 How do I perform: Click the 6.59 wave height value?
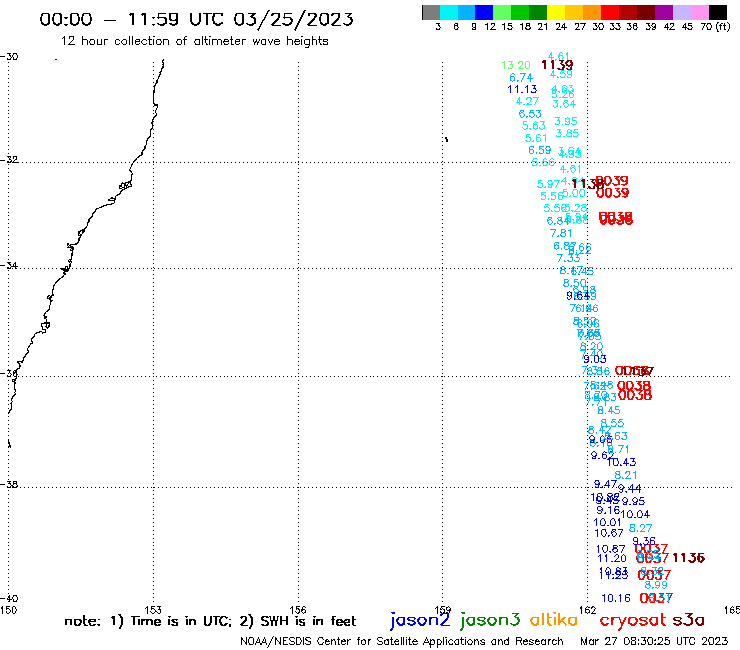pyautogui.click(x=539, y=150)
